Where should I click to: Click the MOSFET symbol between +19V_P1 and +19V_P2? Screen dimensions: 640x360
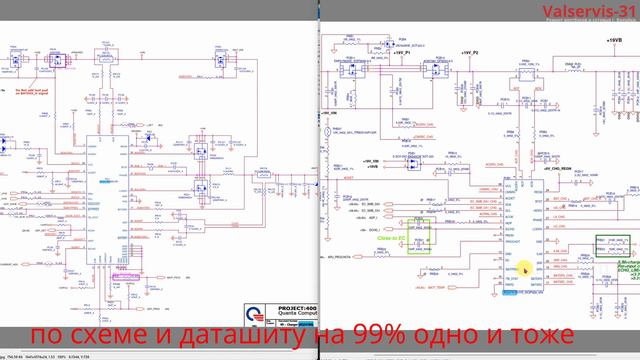pos(436,71)
